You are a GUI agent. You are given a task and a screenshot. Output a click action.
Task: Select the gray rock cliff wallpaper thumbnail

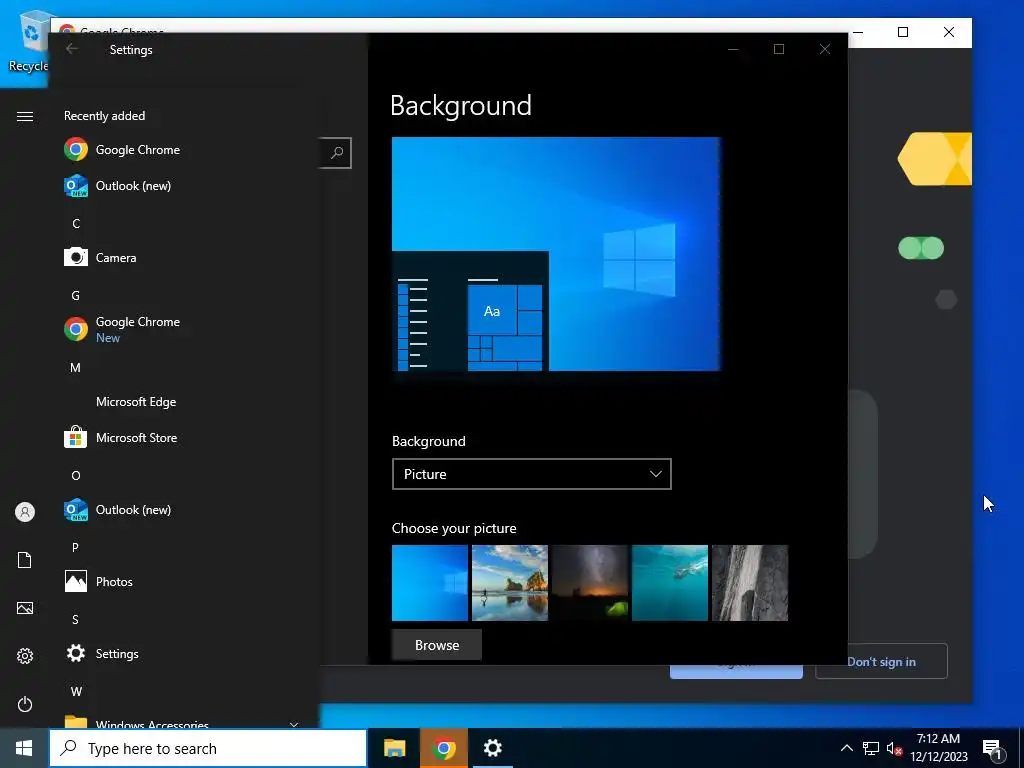(x=750, y=583)
